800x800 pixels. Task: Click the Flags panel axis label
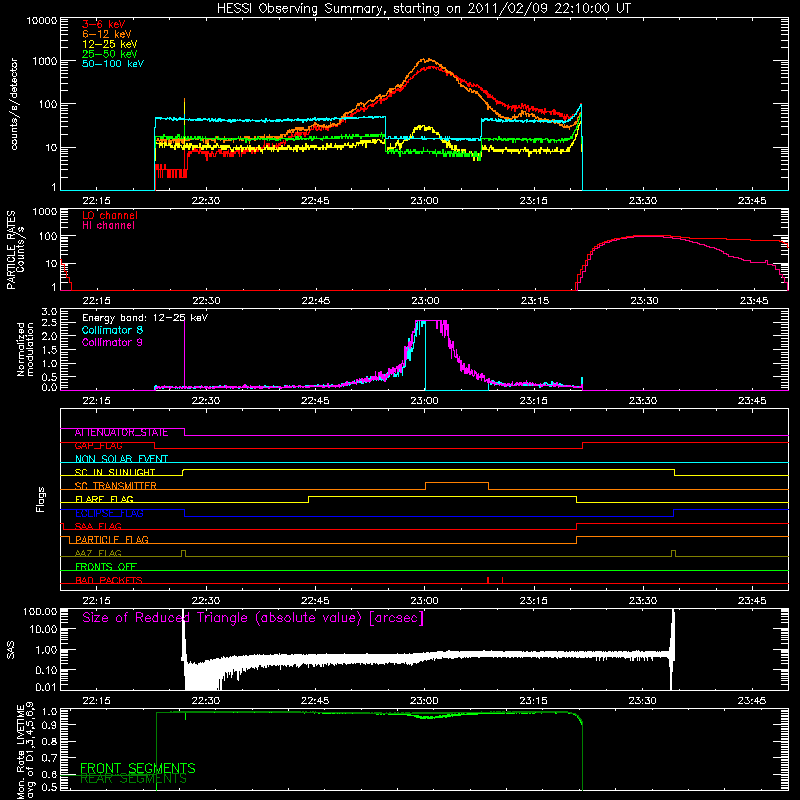[41, 499]
